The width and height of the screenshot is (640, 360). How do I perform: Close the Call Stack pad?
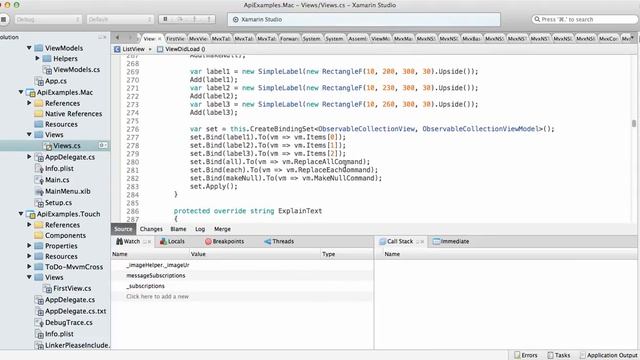tap(422, 242)
